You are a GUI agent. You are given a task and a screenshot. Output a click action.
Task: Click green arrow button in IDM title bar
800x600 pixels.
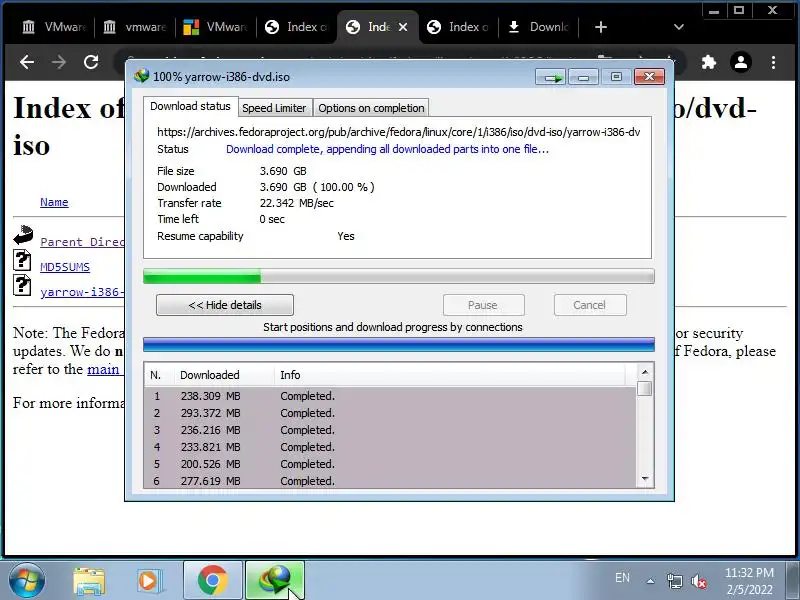tap(550, 77)
